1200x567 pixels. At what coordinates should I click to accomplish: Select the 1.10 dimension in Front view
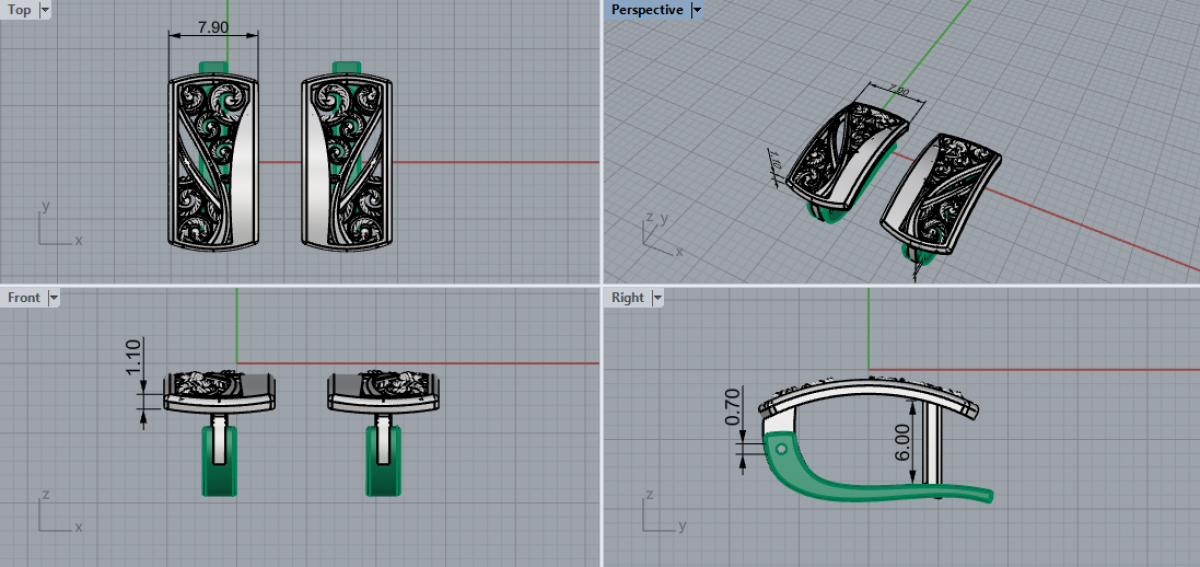tap(136, 359)
